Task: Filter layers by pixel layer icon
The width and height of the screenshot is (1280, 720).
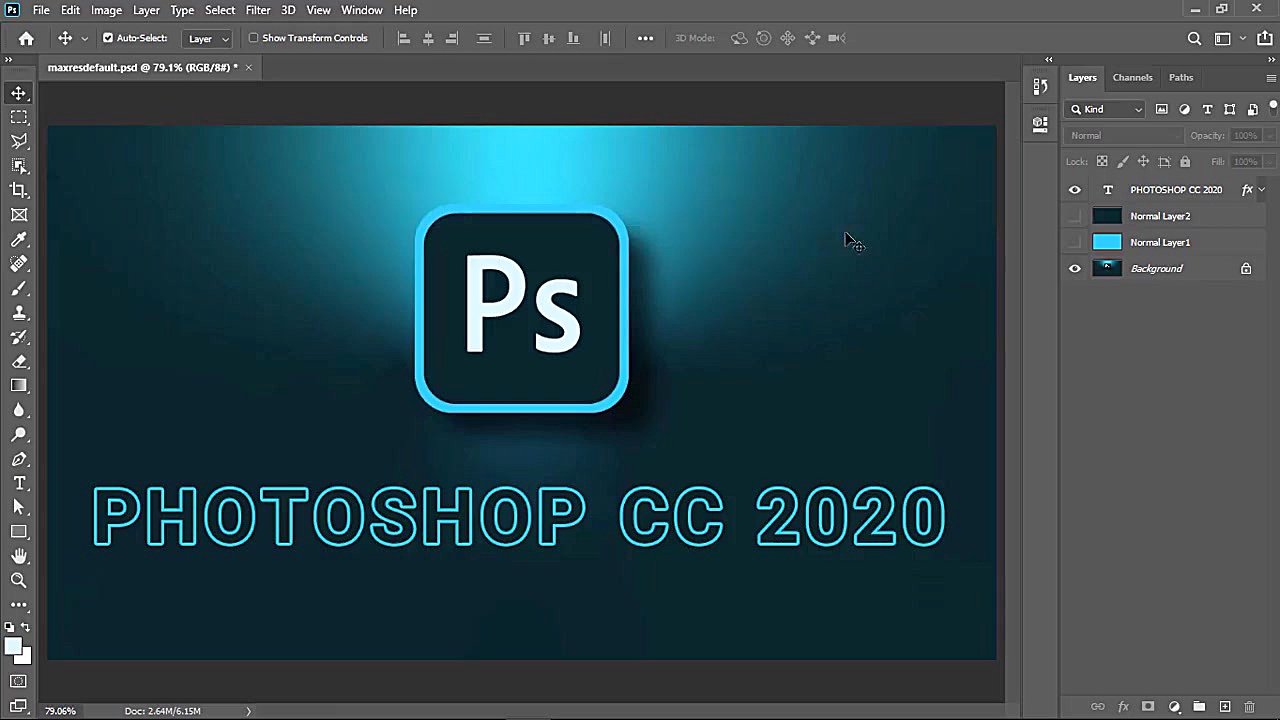Action: [1162, 109]
